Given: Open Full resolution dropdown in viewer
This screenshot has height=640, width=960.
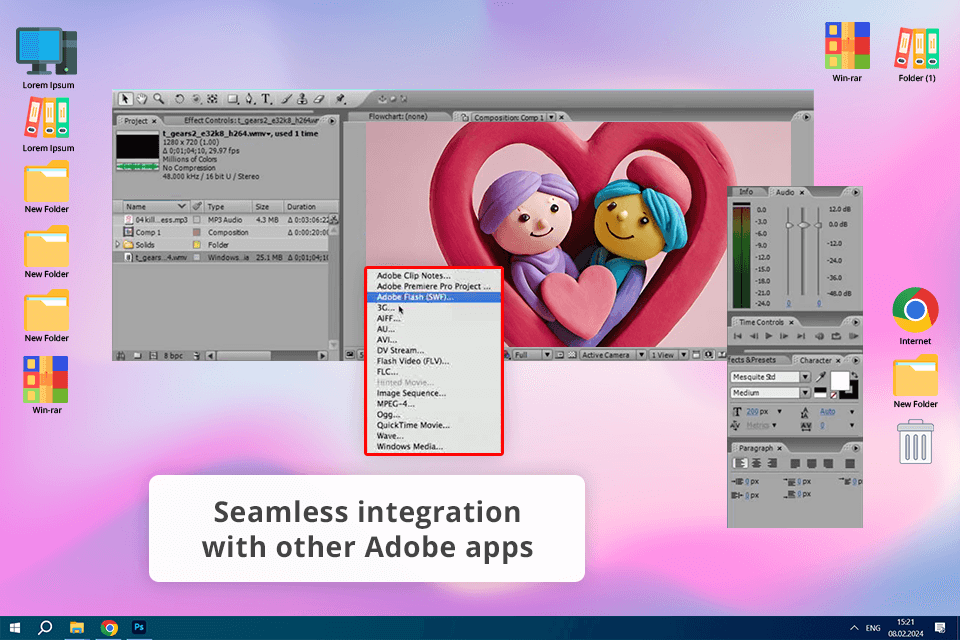Looking at the screenshot, I should [547, 355].
